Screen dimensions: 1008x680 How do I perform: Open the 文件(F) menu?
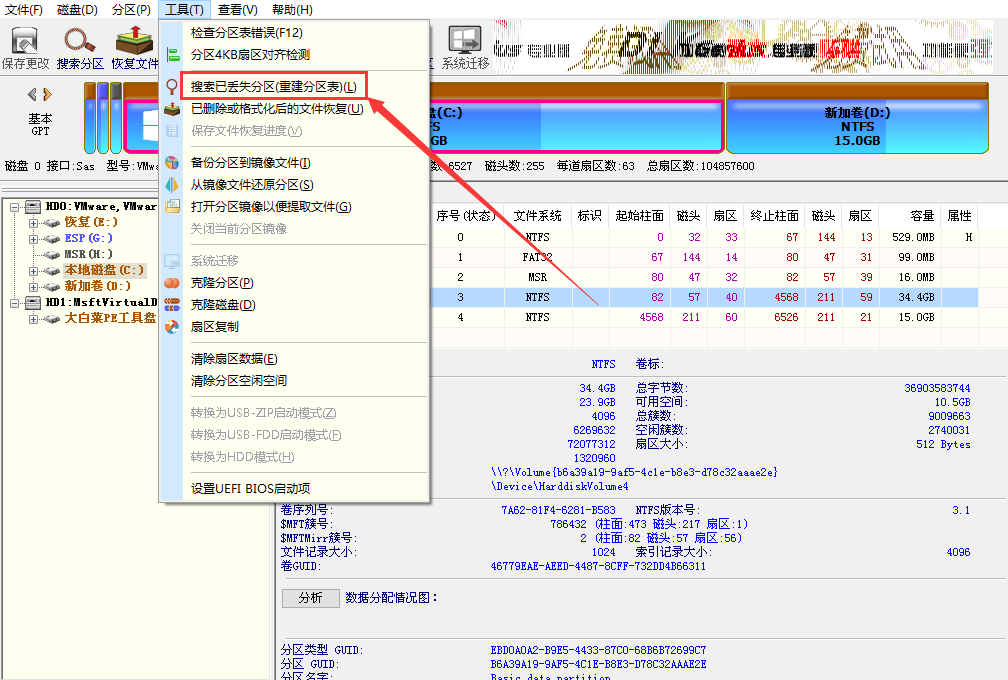pyautogui.click(x=24, y=10)
